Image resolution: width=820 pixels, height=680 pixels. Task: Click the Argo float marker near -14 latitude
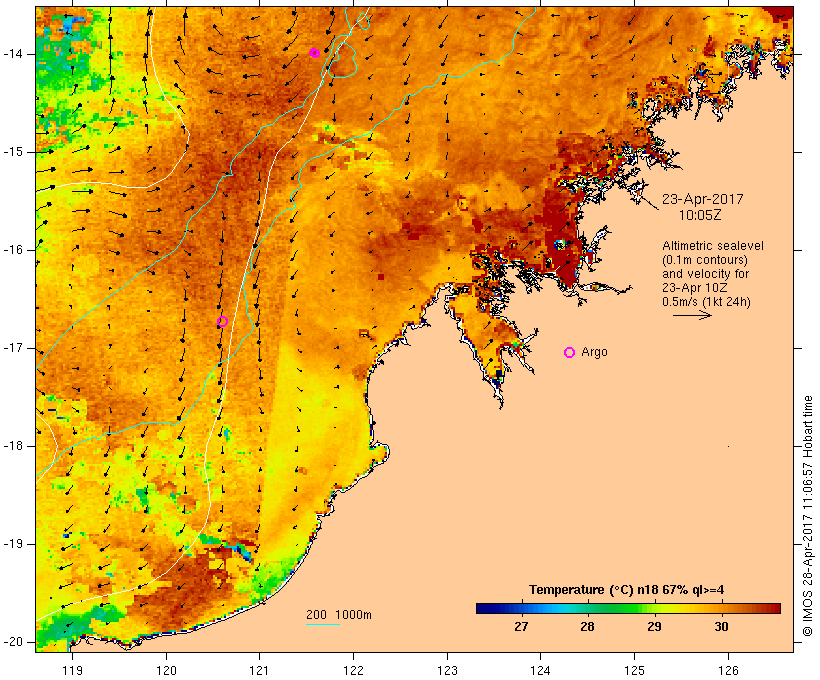click(x=314, y=53)
